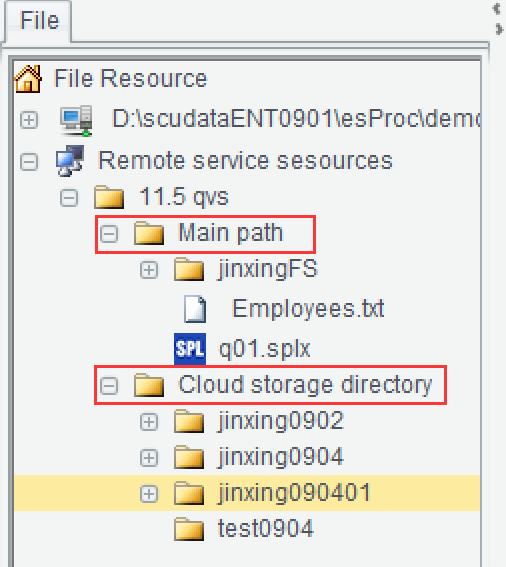
Task: Click the jinxing0904 folder icon
Action: 189,457
